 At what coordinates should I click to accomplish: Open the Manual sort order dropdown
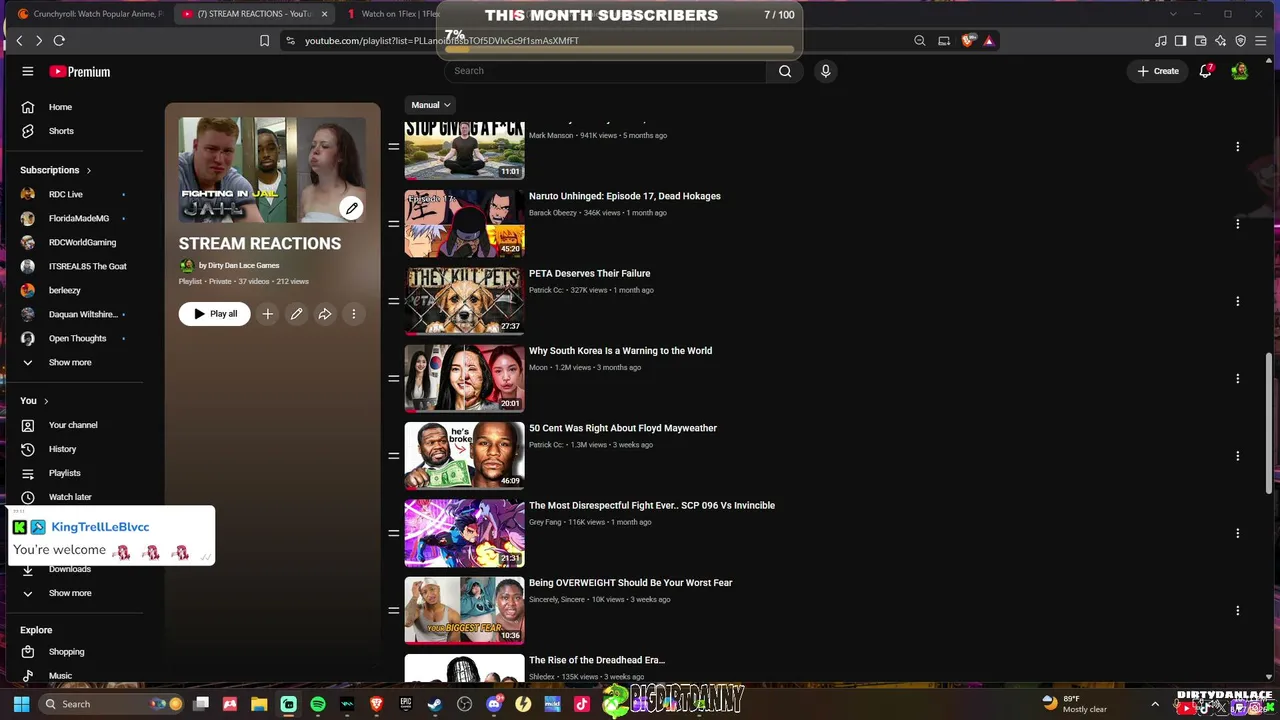431,105
